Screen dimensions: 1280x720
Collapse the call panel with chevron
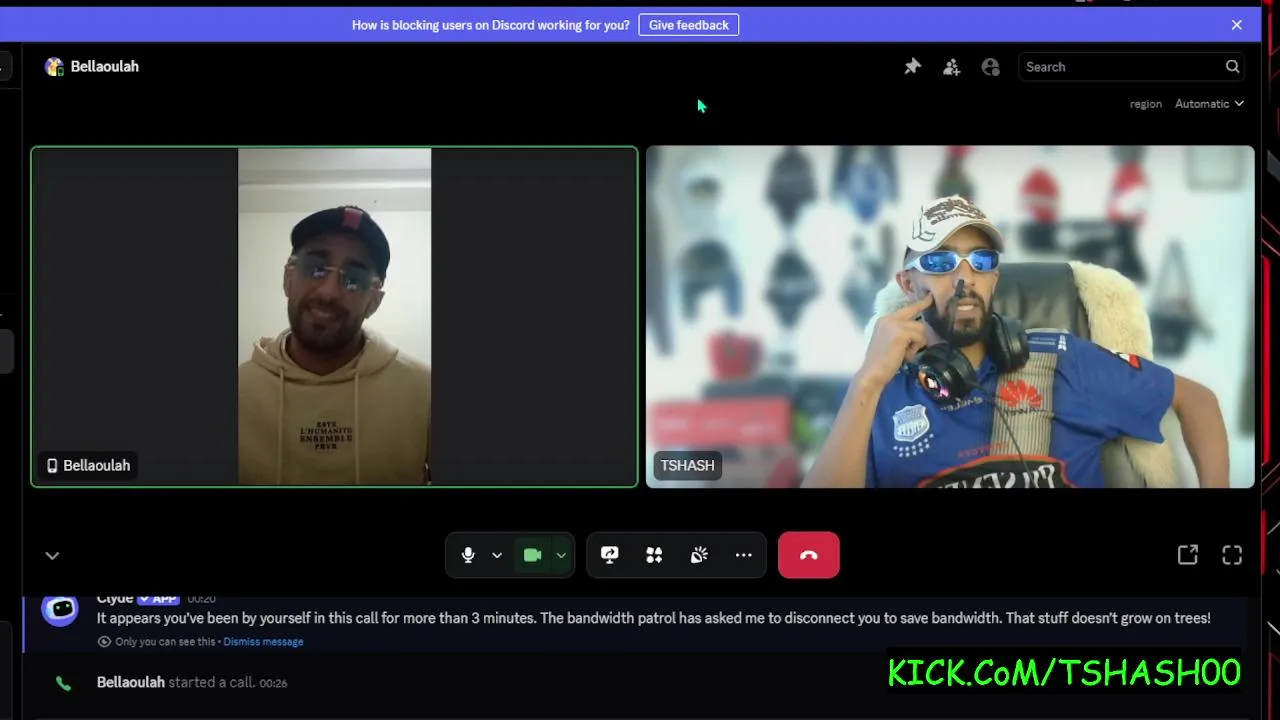click(52, 556)
